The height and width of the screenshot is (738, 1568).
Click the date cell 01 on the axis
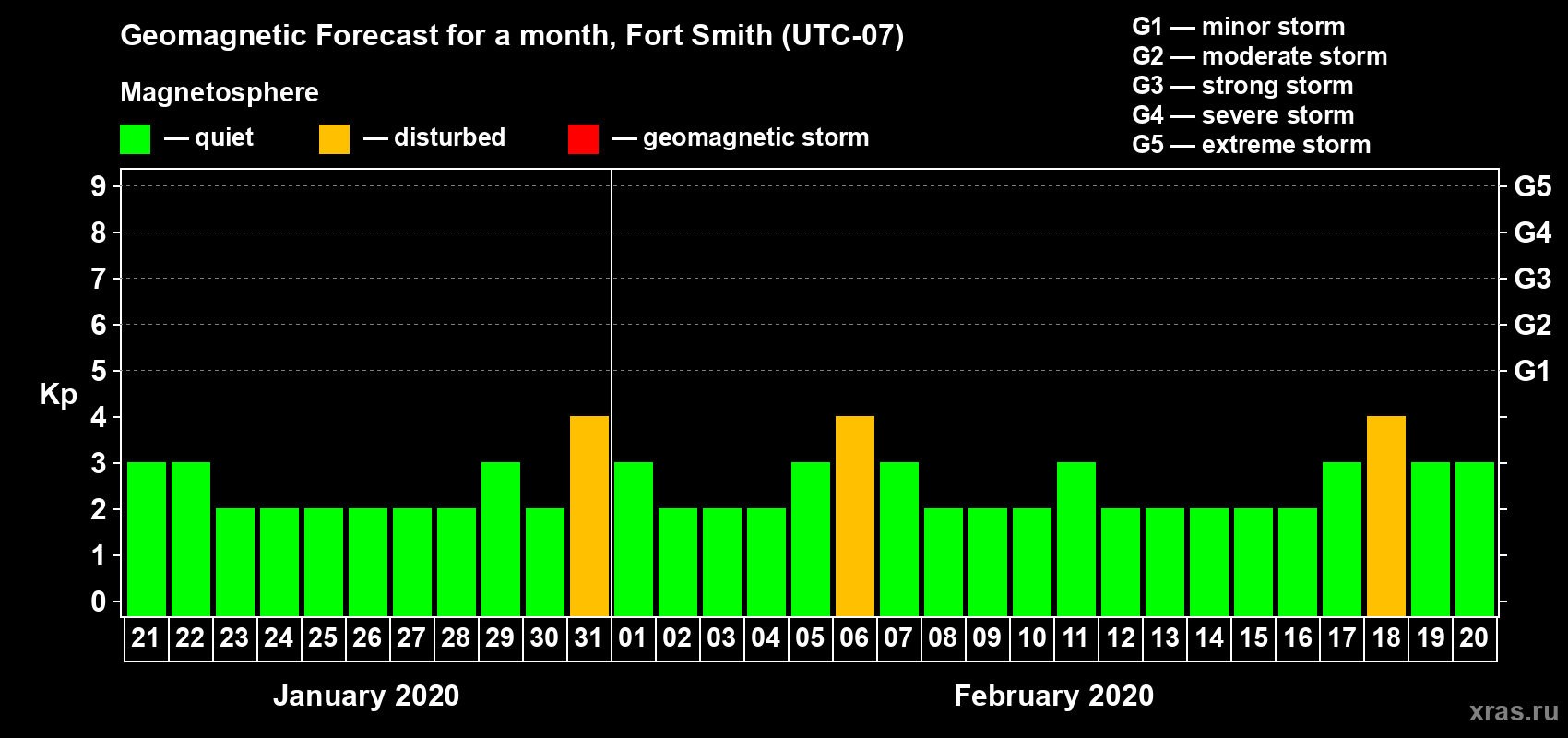pos(633,638)
